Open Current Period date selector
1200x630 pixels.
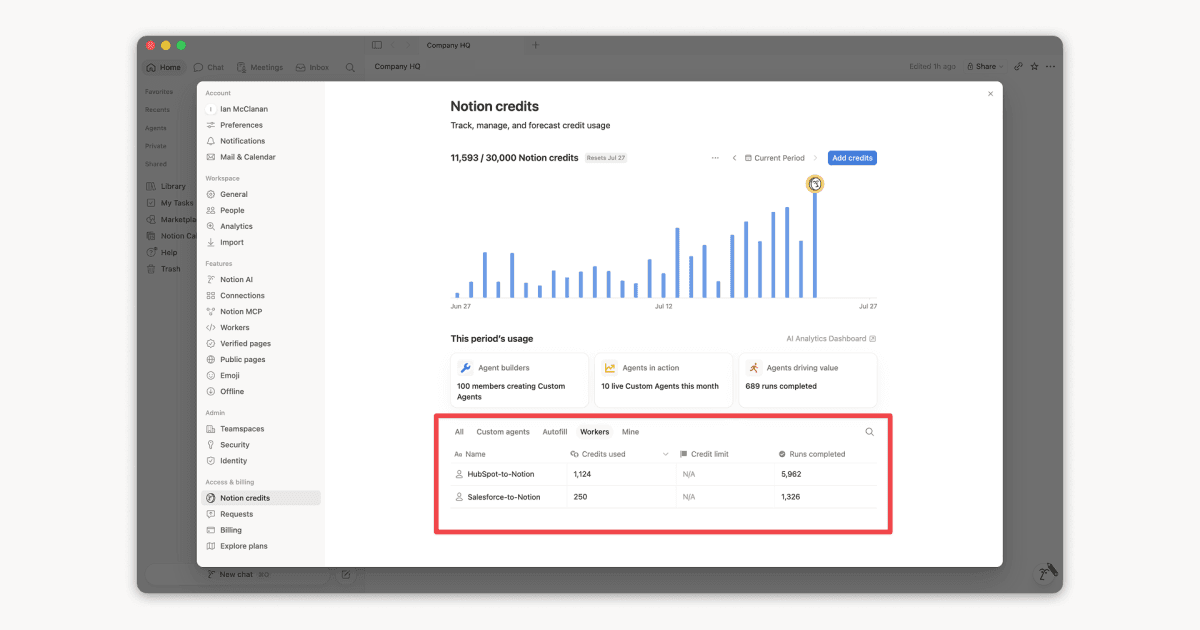(775, 158)
